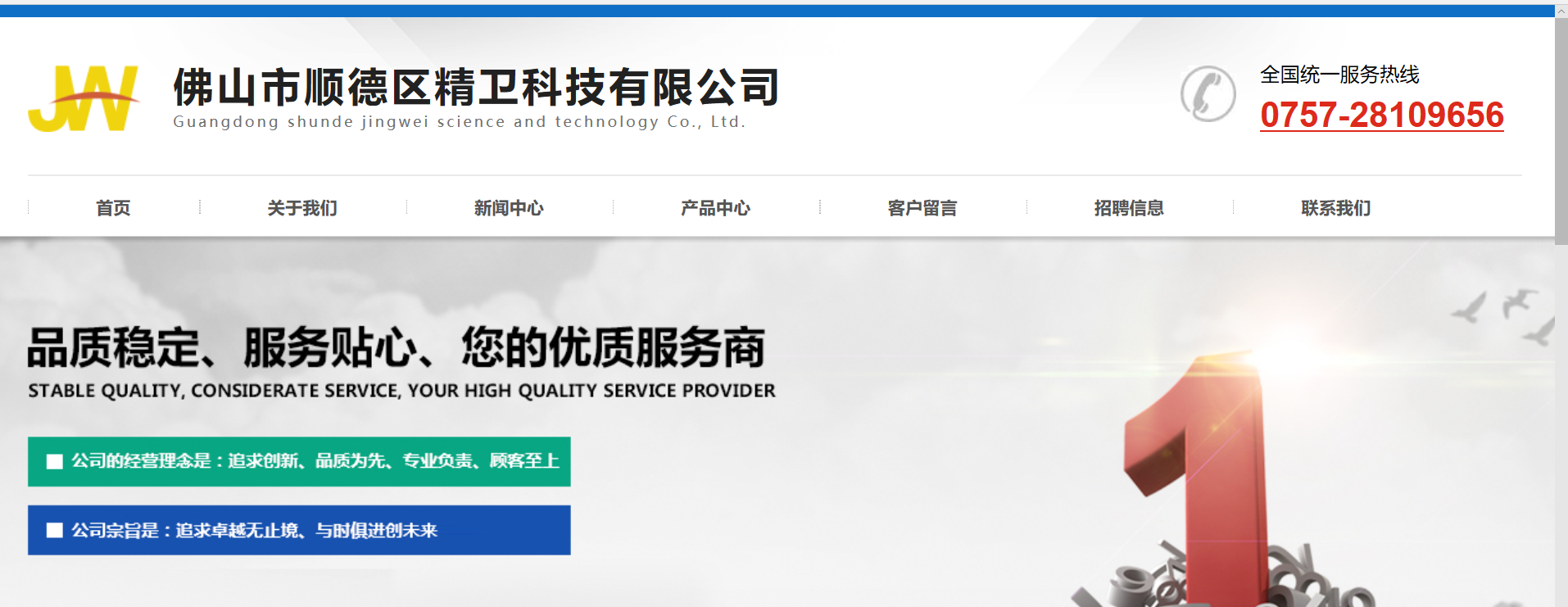Click the vertical page scrollbar
This screenshot has height=607, width=1568.
click(1561, 123)
